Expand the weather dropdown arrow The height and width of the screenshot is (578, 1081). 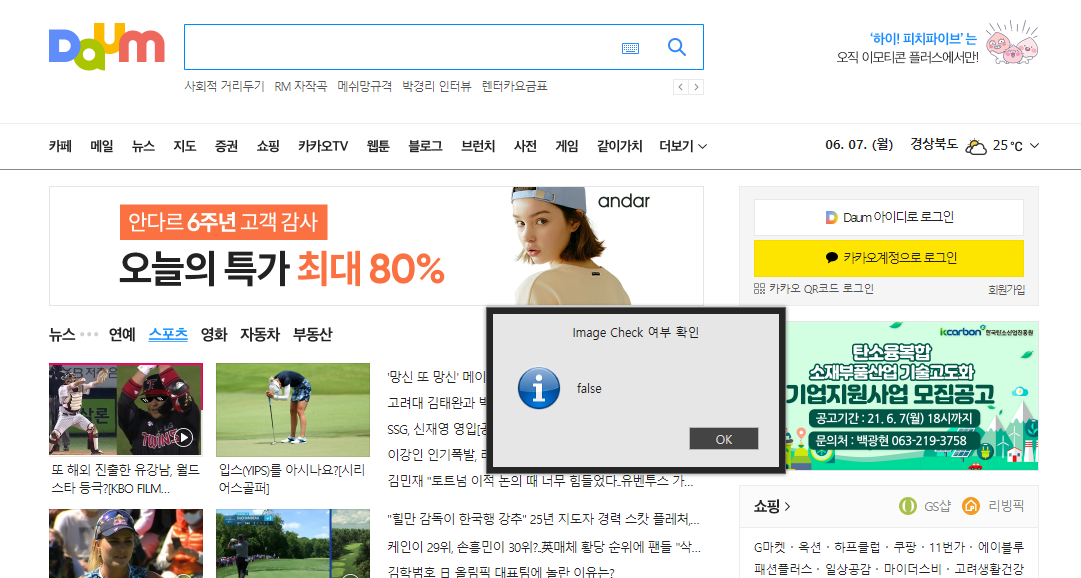pyautogui.click(x=1034, y=146)
